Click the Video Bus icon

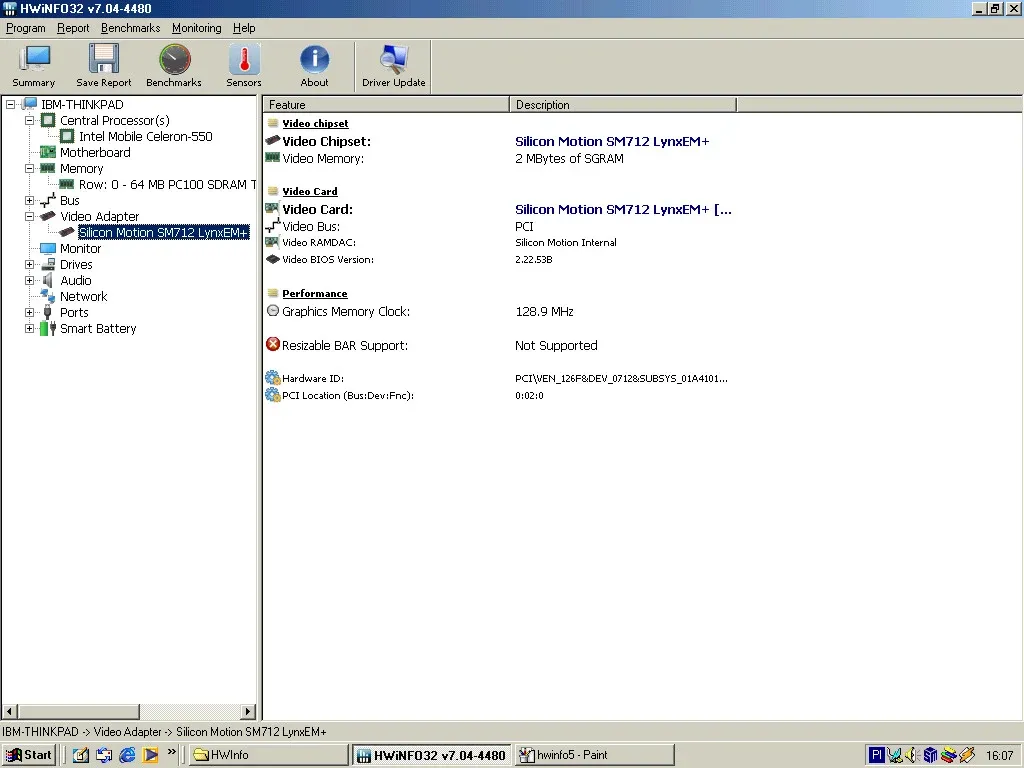273,226
